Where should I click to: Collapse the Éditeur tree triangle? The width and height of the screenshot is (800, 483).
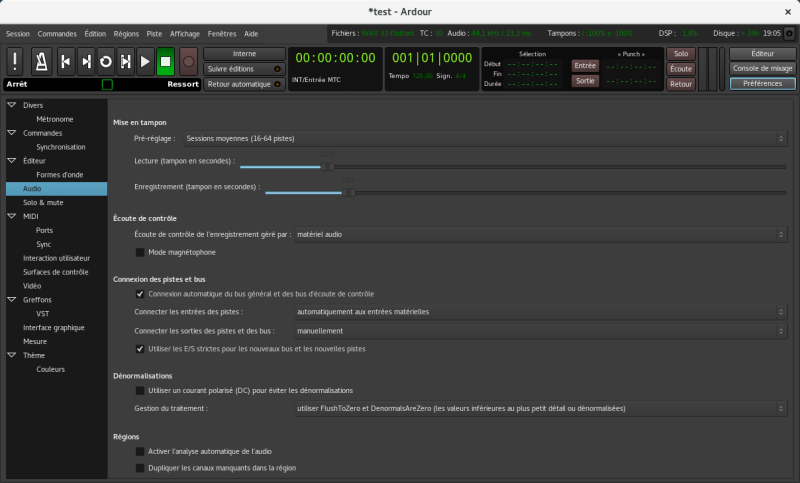click(12, 161)
